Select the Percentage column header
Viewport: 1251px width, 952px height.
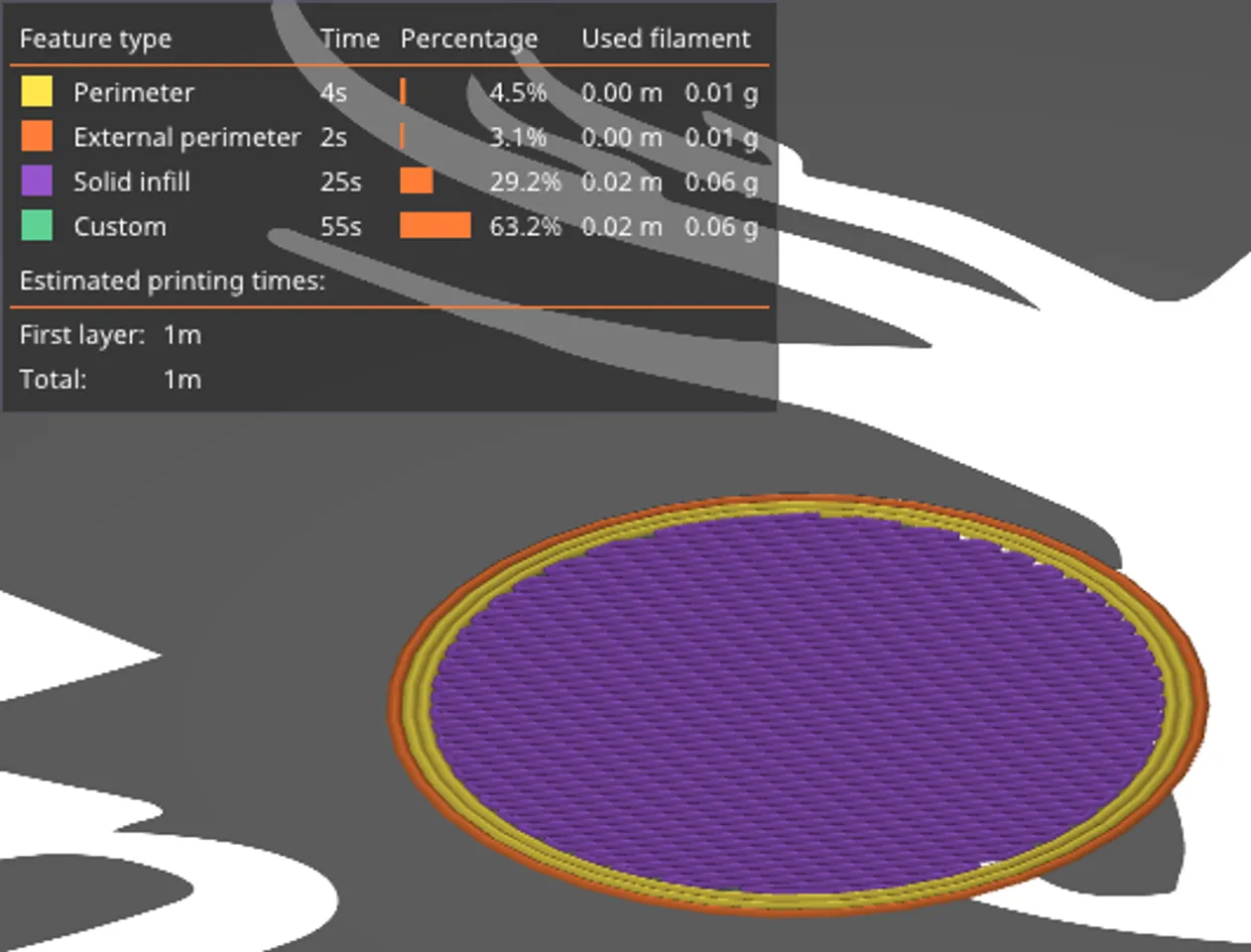coord(468,39)
